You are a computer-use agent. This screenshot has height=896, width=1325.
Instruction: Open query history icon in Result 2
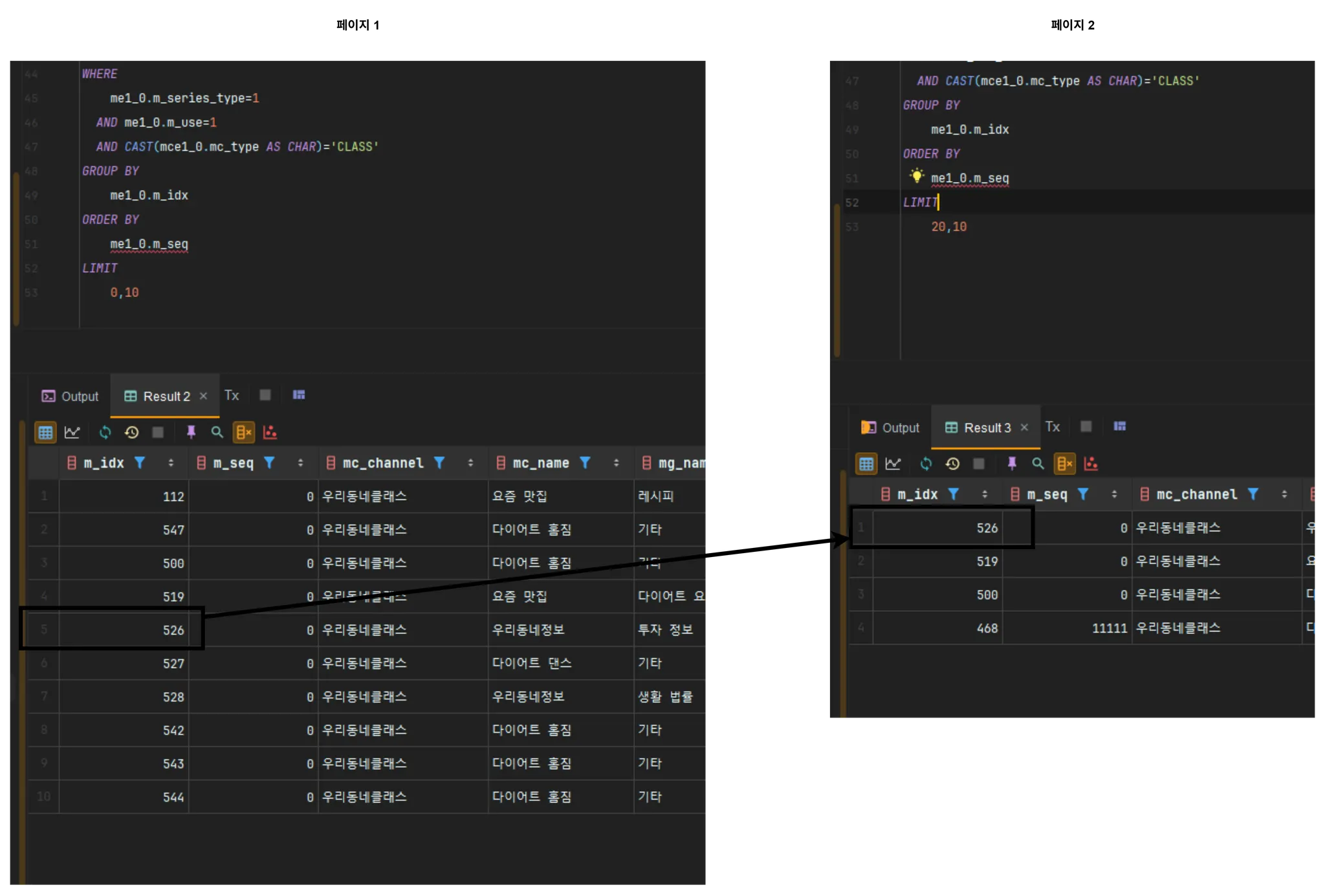click(x=131, y=432)
